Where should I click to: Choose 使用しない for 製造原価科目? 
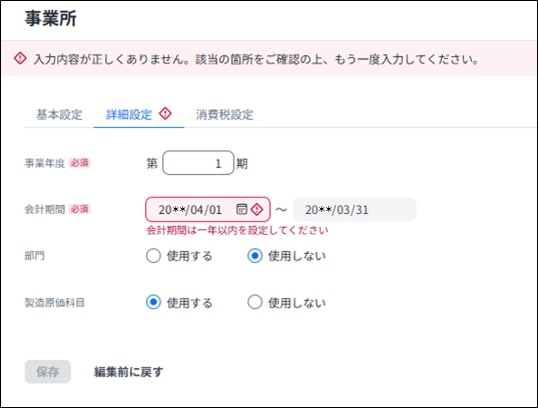pos(255,302)
